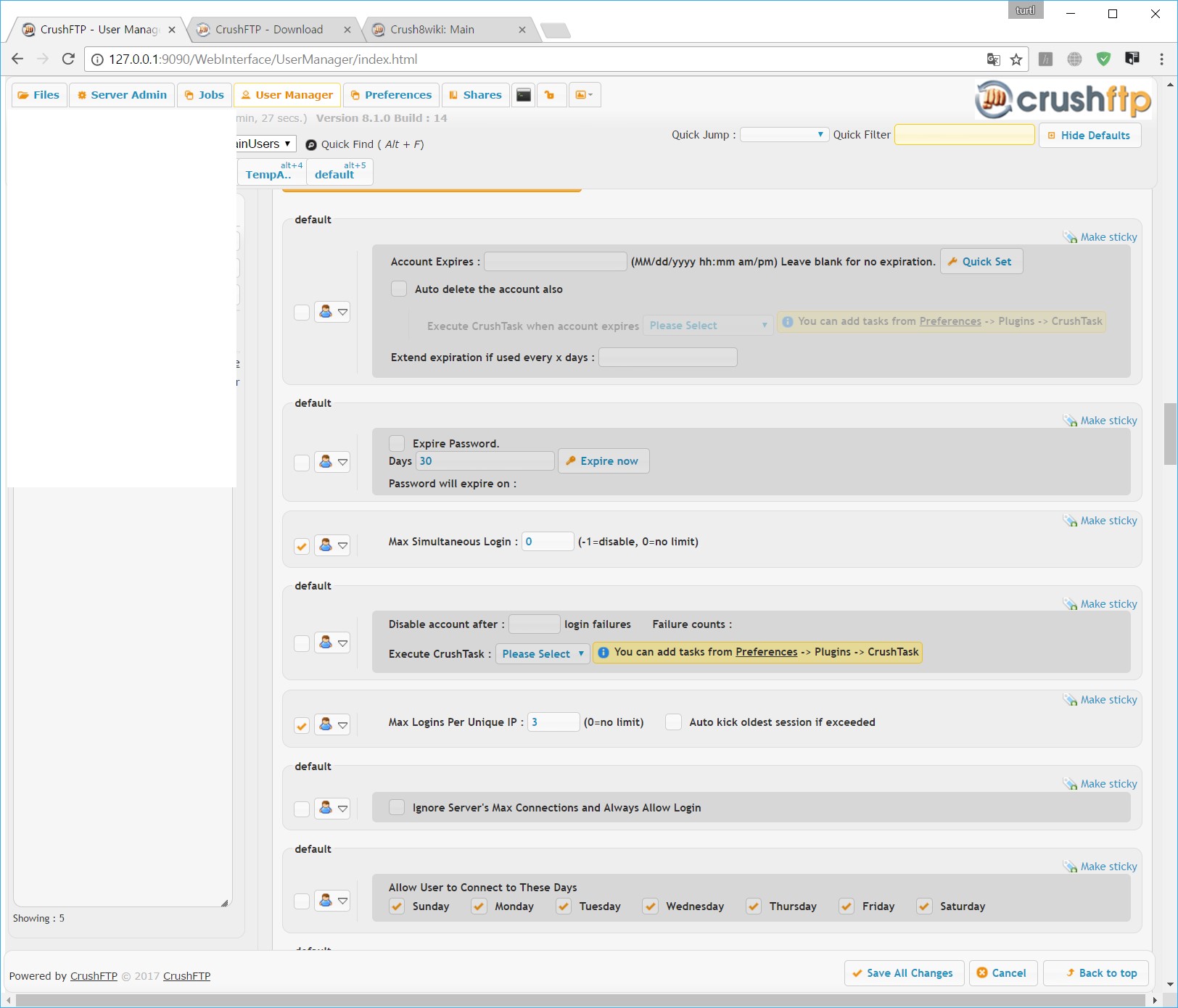Click Save All Changes button

click(x=904, y=973)
